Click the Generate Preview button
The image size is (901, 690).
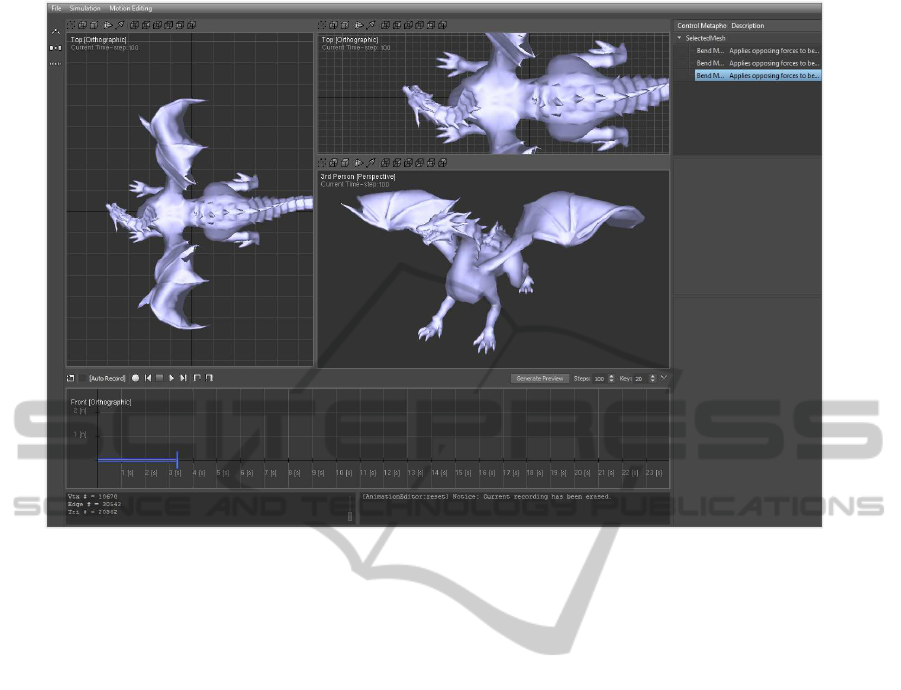(540, 379)
